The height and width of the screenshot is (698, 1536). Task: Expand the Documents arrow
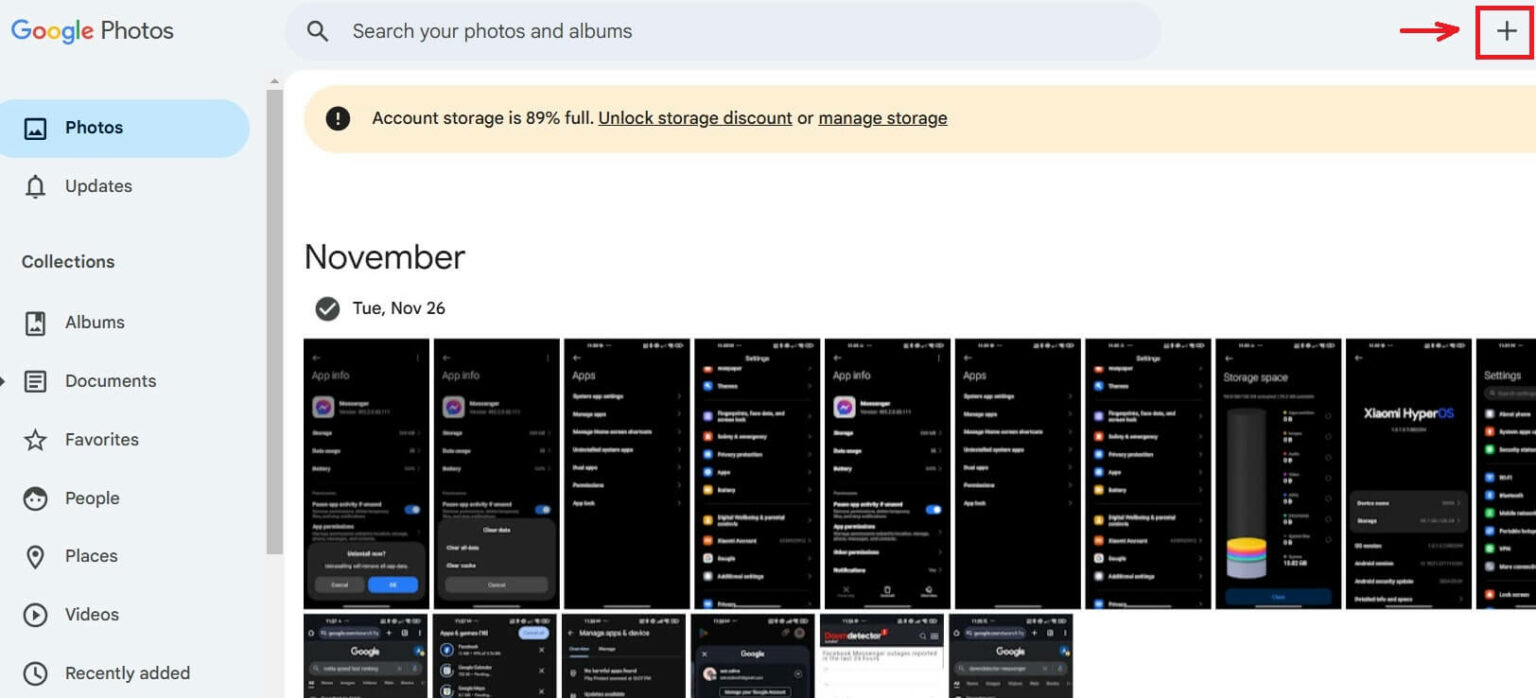pyautogui.click(x=4, y=381)
